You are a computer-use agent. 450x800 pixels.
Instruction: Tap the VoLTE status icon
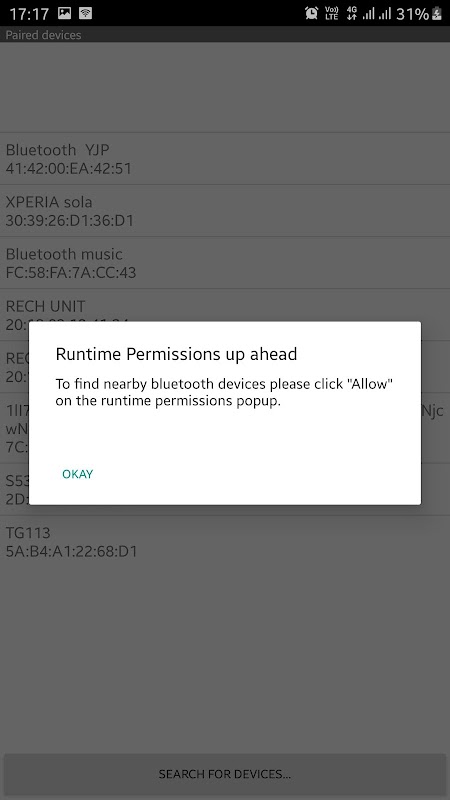pos(332,13)
